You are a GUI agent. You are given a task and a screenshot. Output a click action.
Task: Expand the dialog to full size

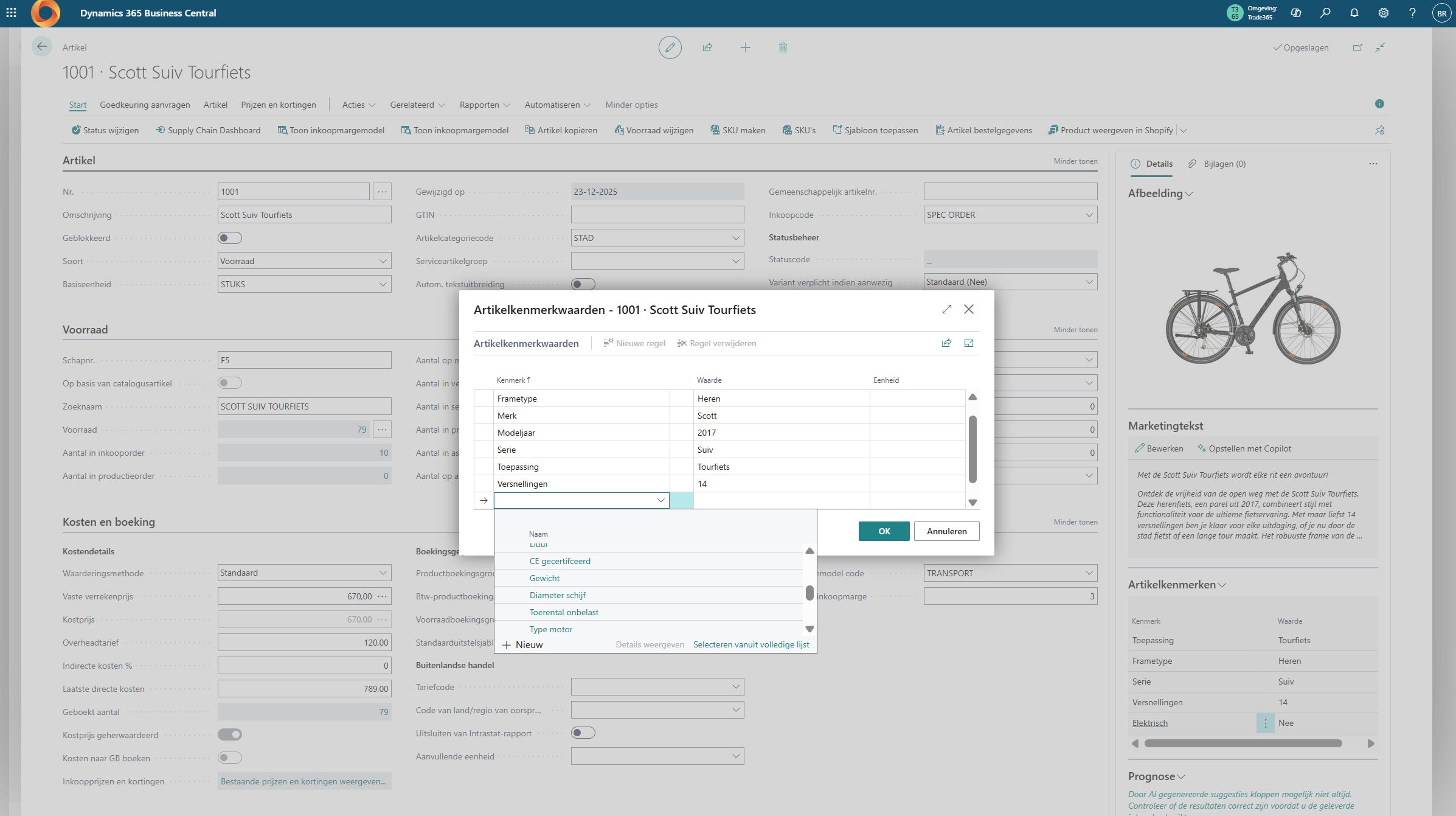946,309
